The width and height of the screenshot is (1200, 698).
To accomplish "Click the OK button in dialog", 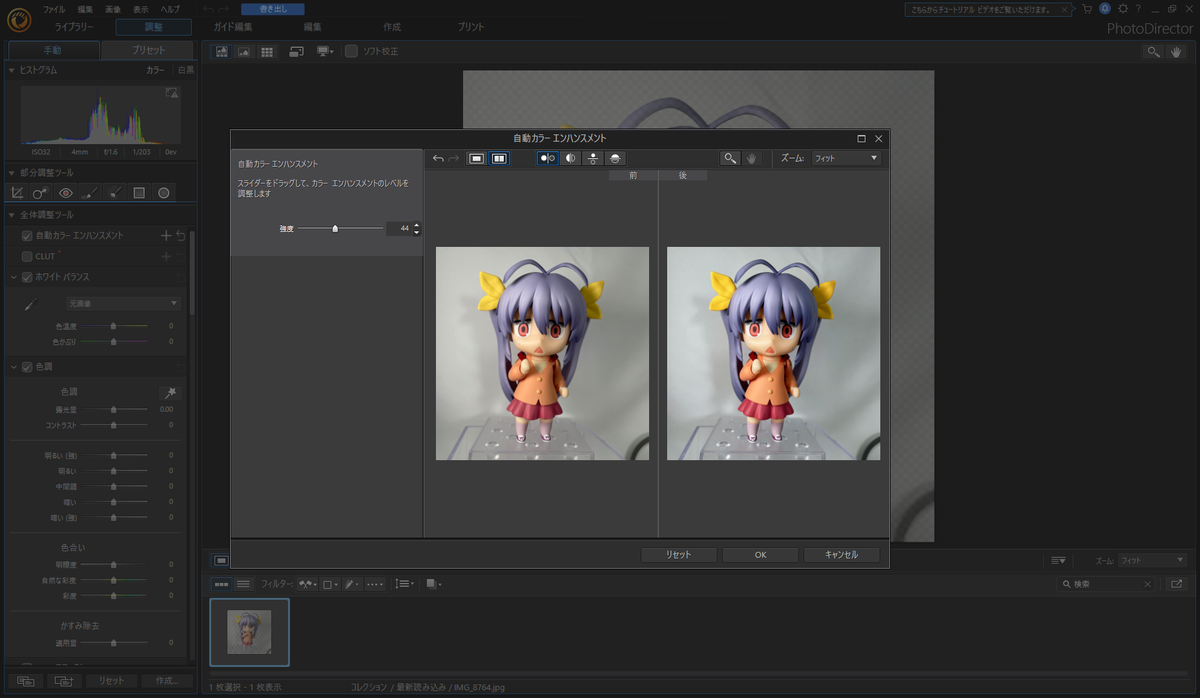I will (x=760, y=554).
